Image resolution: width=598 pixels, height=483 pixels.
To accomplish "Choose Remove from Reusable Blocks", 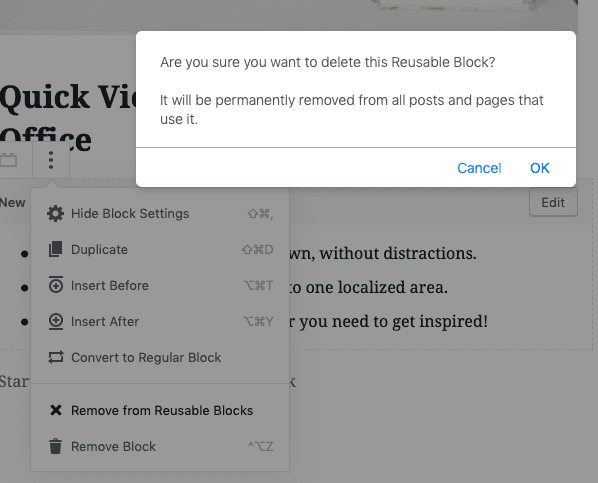I will coord(160,411).
